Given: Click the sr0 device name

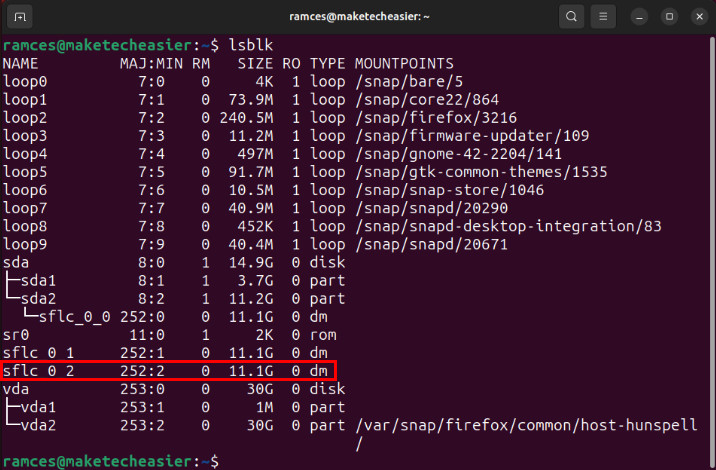Looking at the screenshot, I should [16, 335].
